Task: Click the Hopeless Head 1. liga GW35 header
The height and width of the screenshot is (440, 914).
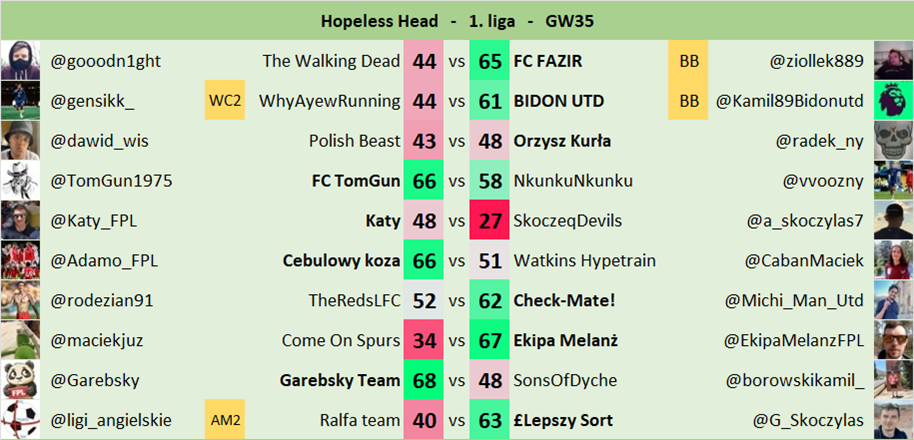Action: (x=457, y=20)
